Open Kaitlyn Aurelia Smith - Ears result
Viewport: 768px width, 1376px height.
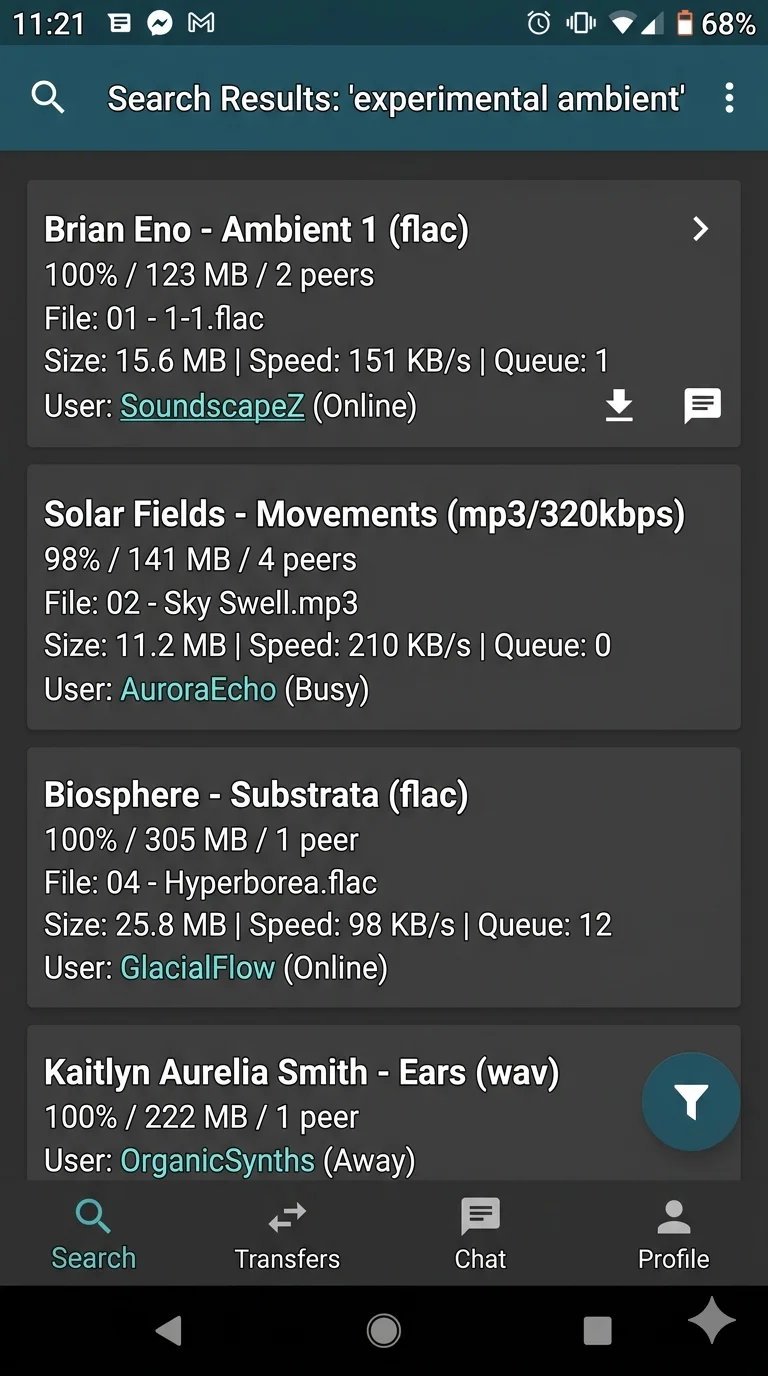pos(384,1103)
